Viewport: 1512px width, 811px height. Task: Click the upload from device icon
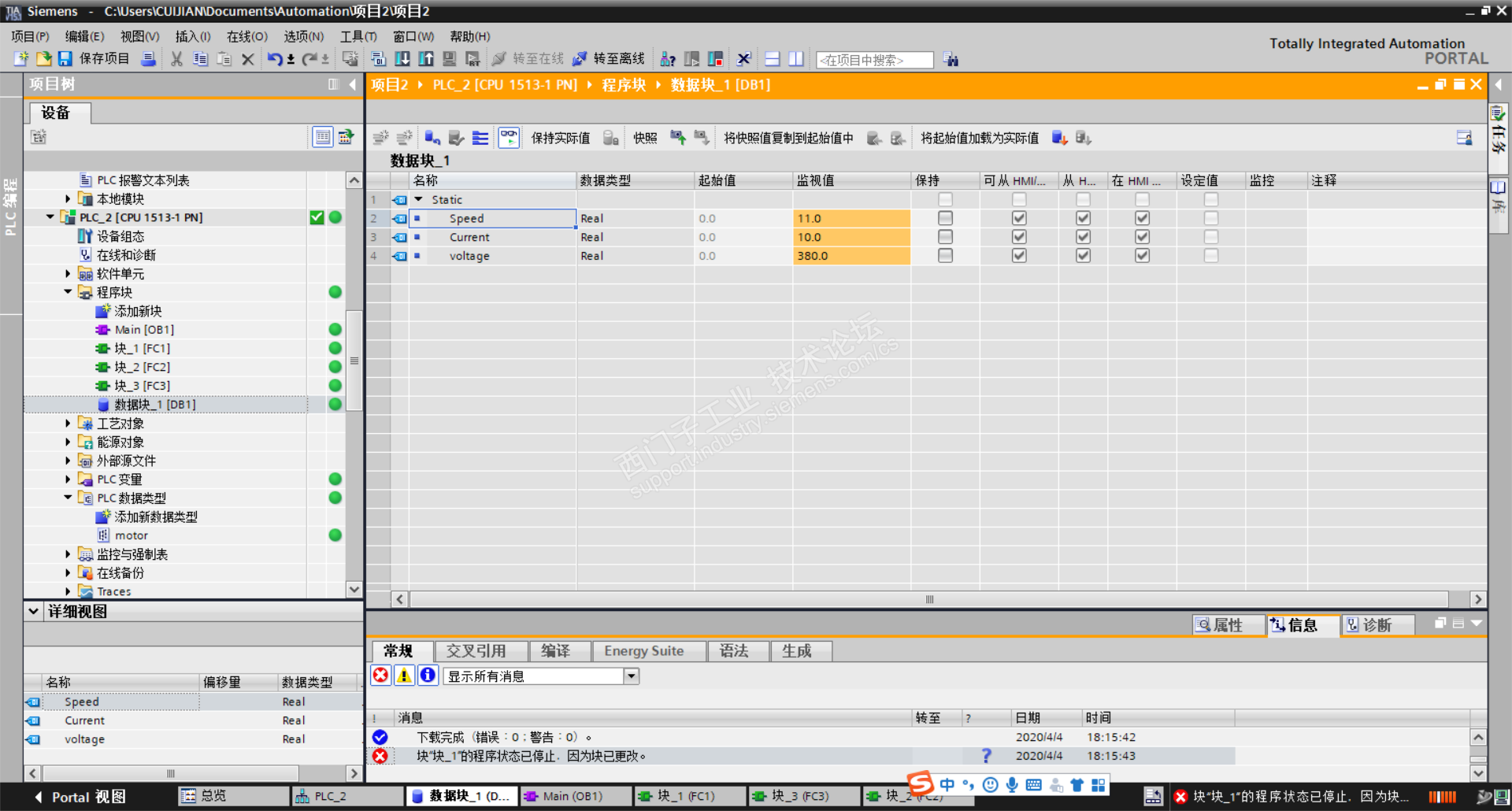click(x=426, y=59)
